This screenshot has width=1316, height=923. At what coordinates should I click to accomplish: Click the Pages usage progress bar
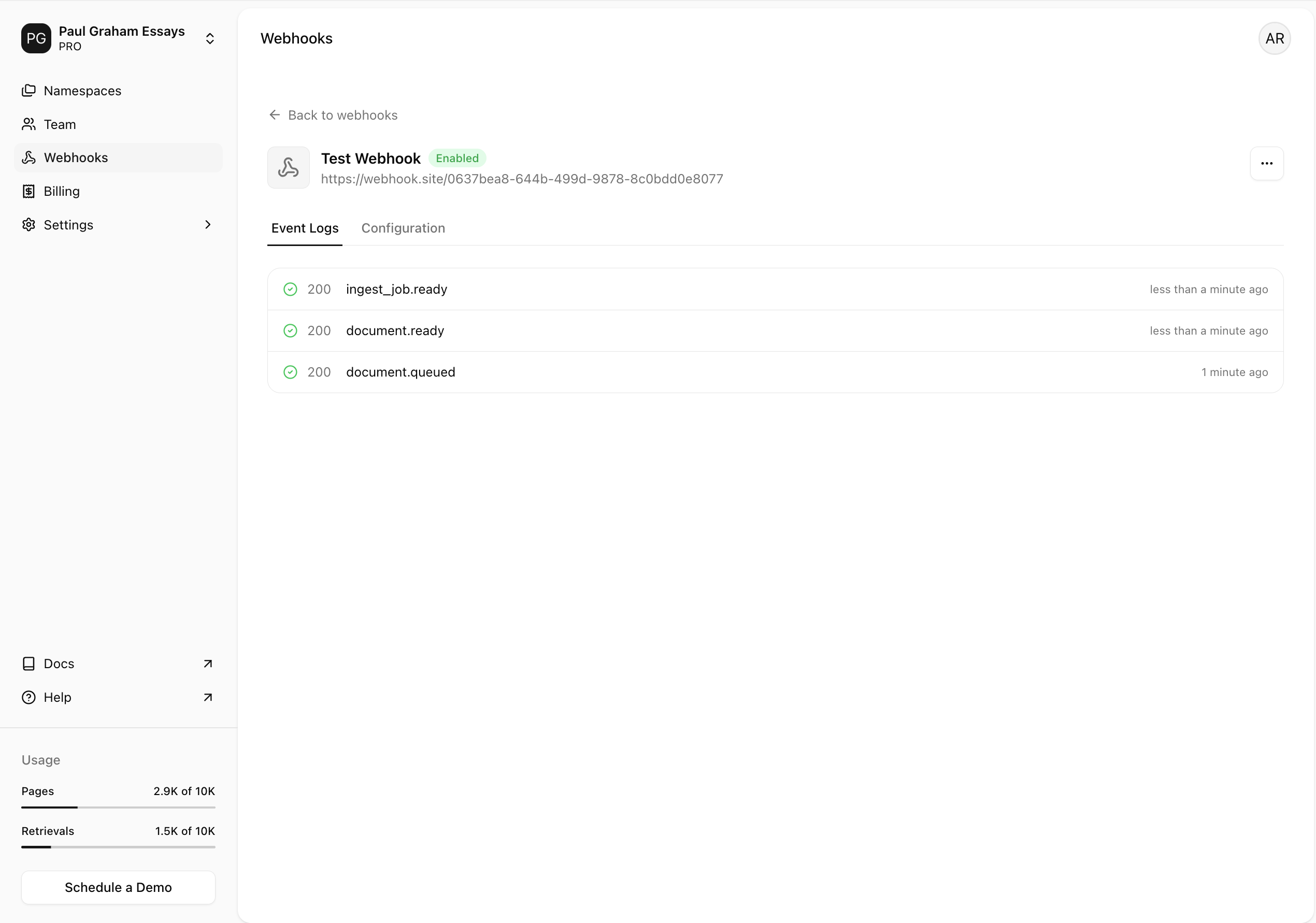coord(118,808)
